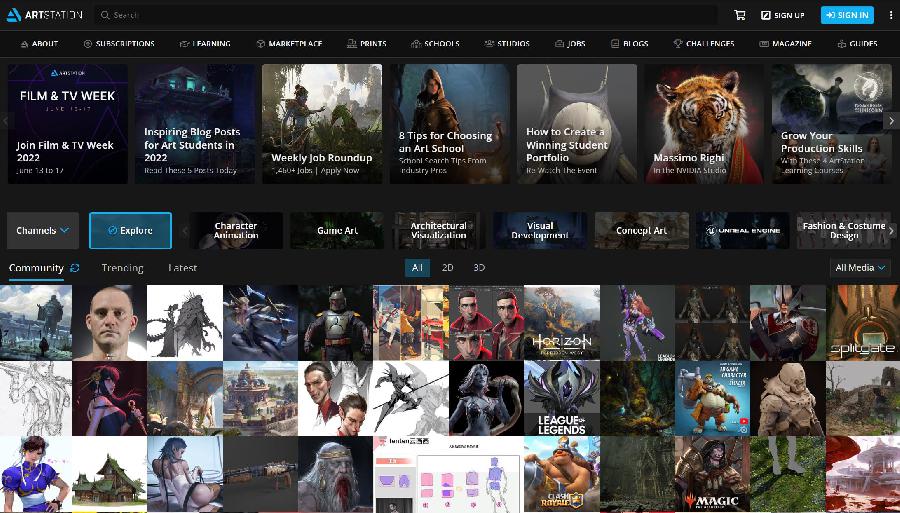Click the Sign Up button

pyautogui.click(x=783, y=15)
